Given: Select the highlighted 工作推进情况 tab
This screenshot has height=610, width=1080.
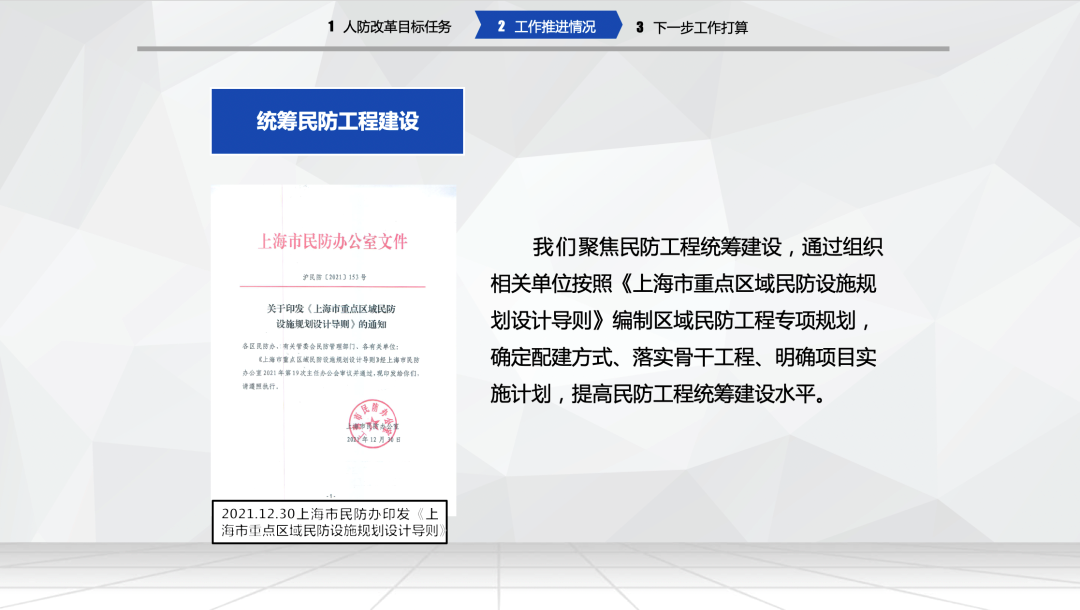Looking at the screenshot, I should (x=548, y=25).
